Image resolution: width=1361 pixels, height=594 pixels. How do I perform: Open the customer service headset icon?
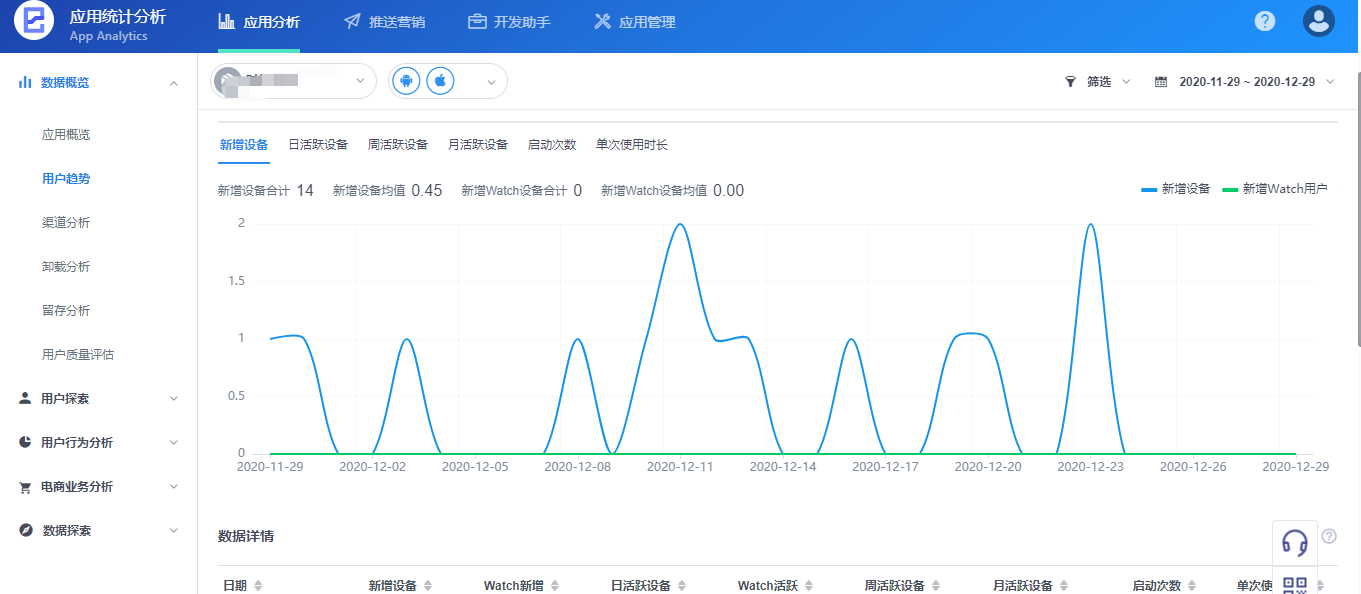tap(1295, 542)
